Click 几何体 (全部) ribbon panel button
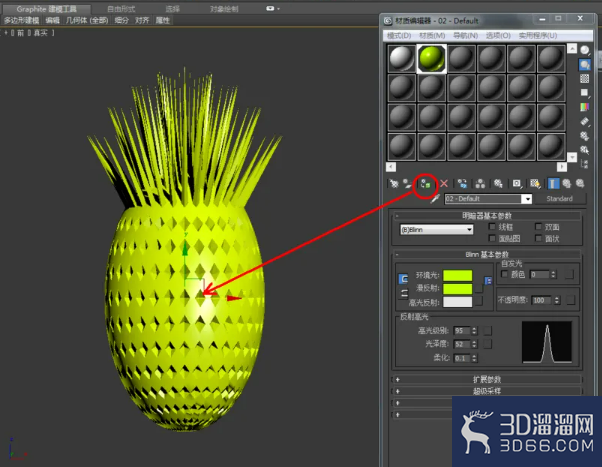Image resolution: width=602 pixels, height=467 pixels. click(87, 20)
